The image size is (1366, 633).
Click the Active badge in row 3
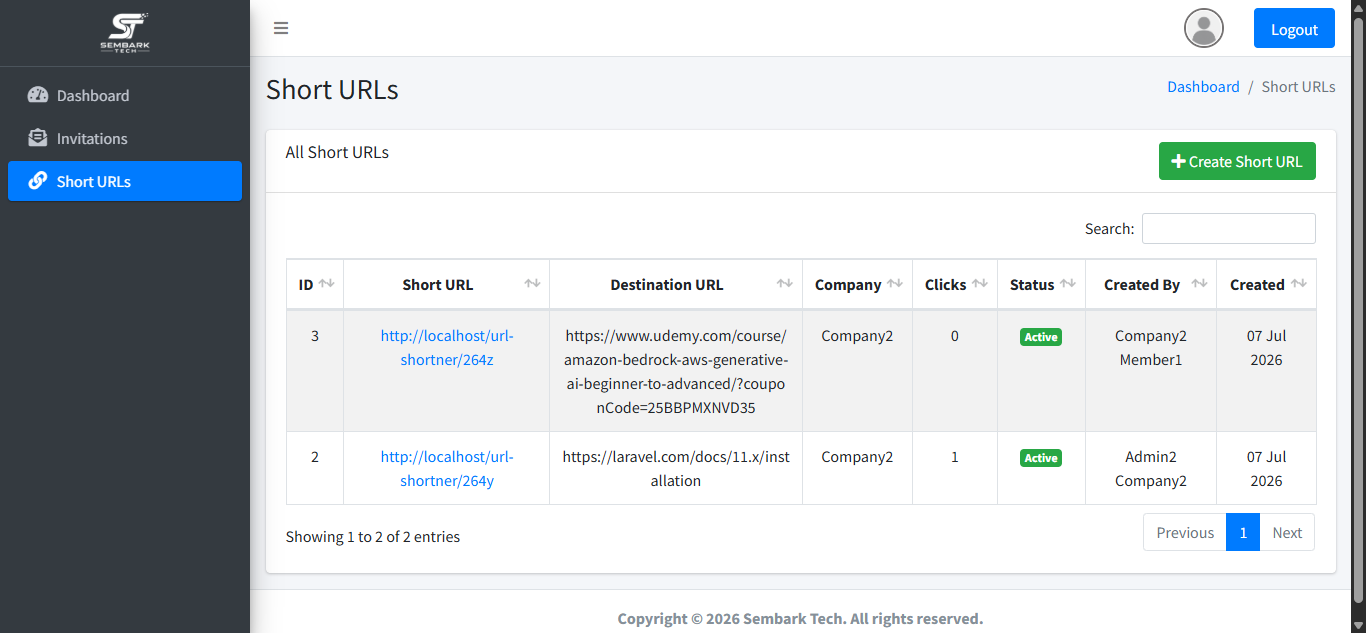pos(1041,337)
